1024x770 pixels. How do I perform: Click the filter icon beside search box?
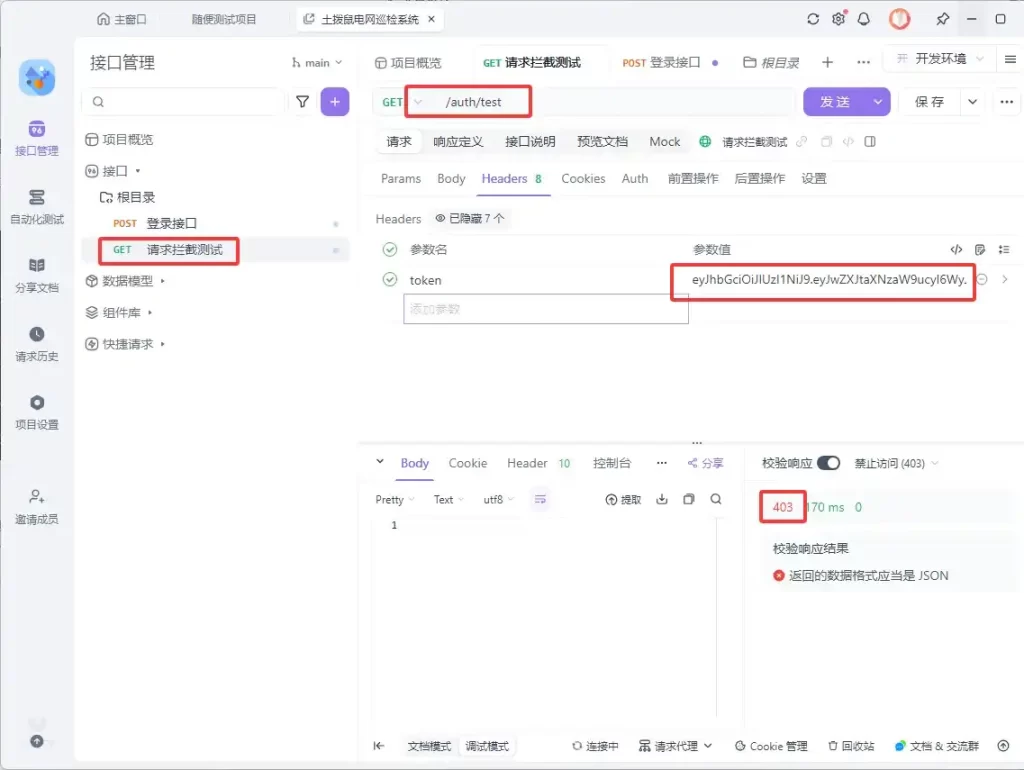pyautogui.click(x=302, y=101)
